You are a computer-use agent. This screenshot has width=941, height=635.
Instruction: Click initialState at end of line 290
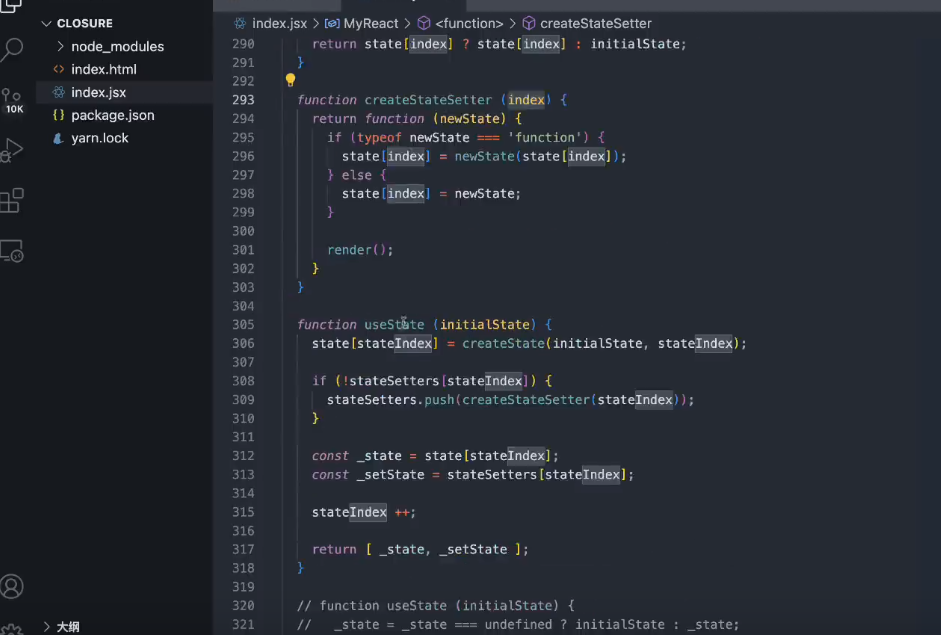tap(635, 44)
